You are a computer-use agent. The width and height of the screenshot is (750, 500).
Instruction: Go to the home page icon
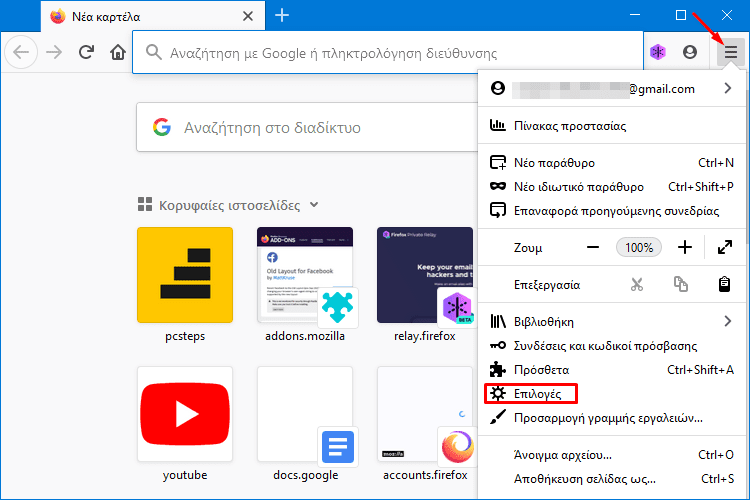[x=118, y=52]
